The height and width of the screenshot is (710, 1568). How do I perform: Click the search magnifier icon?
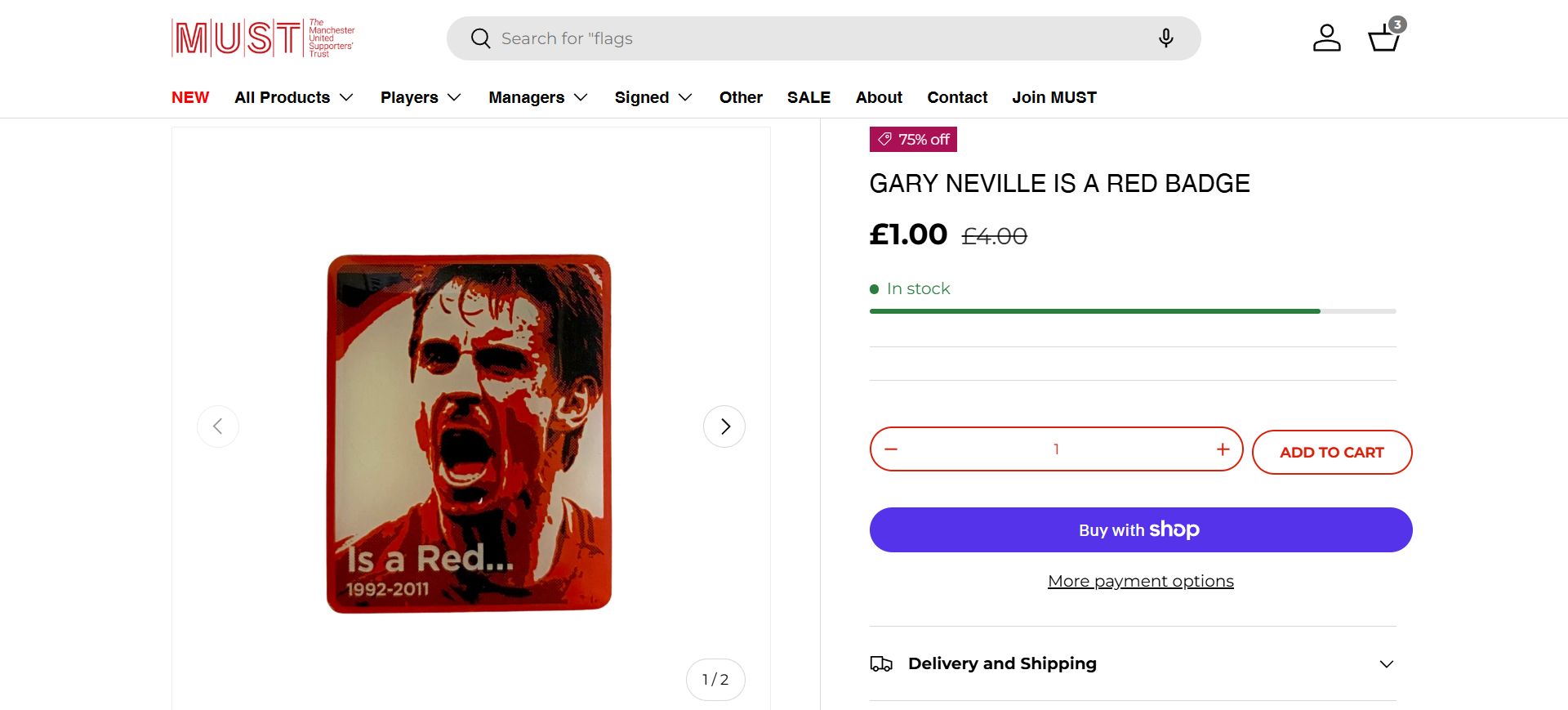tap(481, 38)
